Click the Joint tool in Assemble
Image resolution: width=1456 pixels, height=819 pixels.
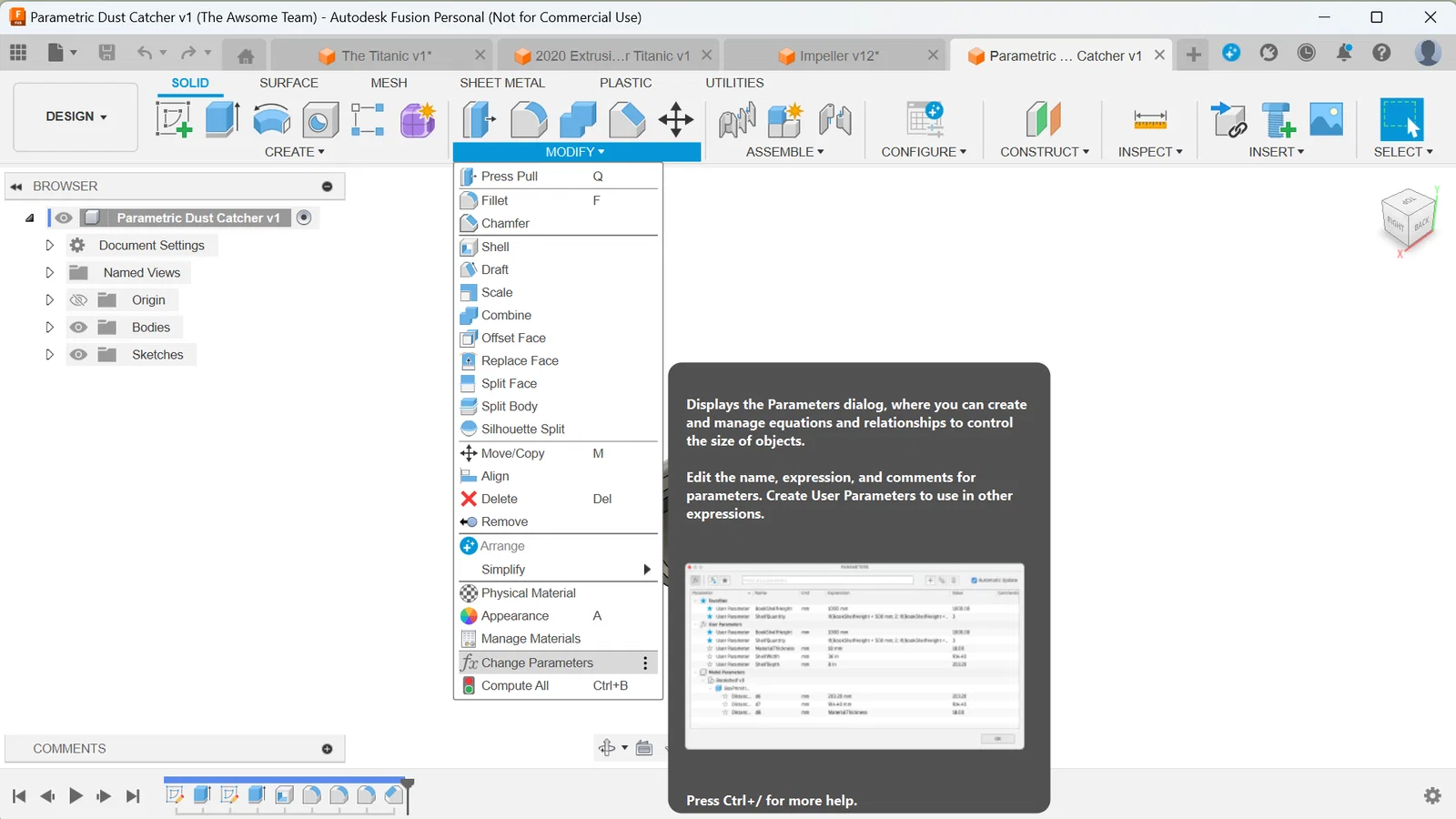point(737,119)
